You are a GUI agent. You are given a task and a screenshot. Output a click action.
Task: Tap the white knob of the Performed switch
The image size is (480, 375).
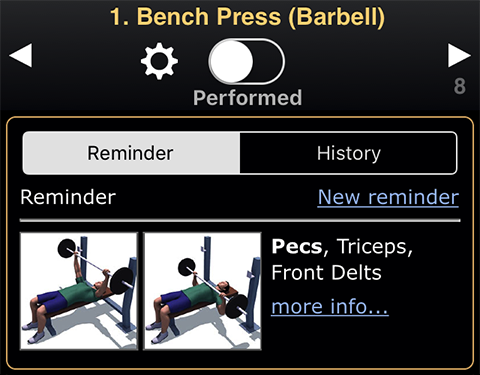[231, 61]
